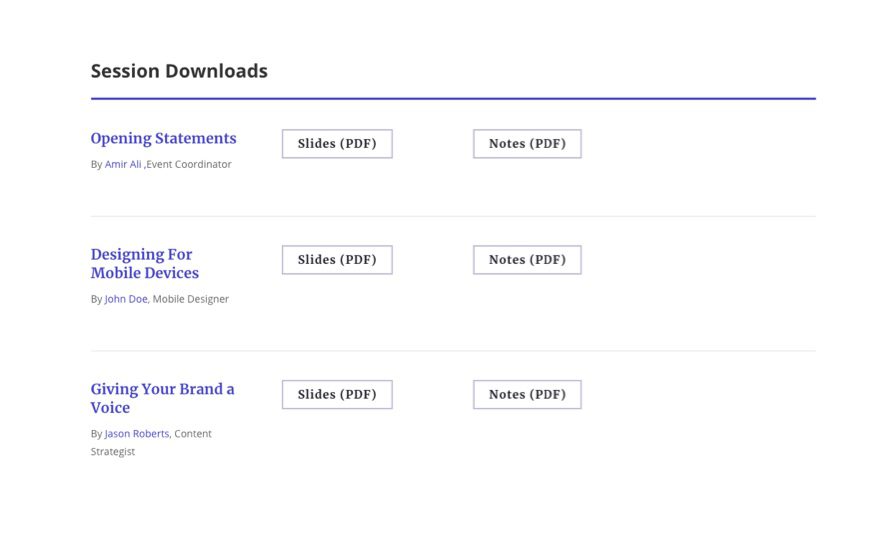Download Slides (PDF) for Giving Your Brand a Voice
Image resolution: width=880 pixels, height=539 pixels.
click(337, 395)
